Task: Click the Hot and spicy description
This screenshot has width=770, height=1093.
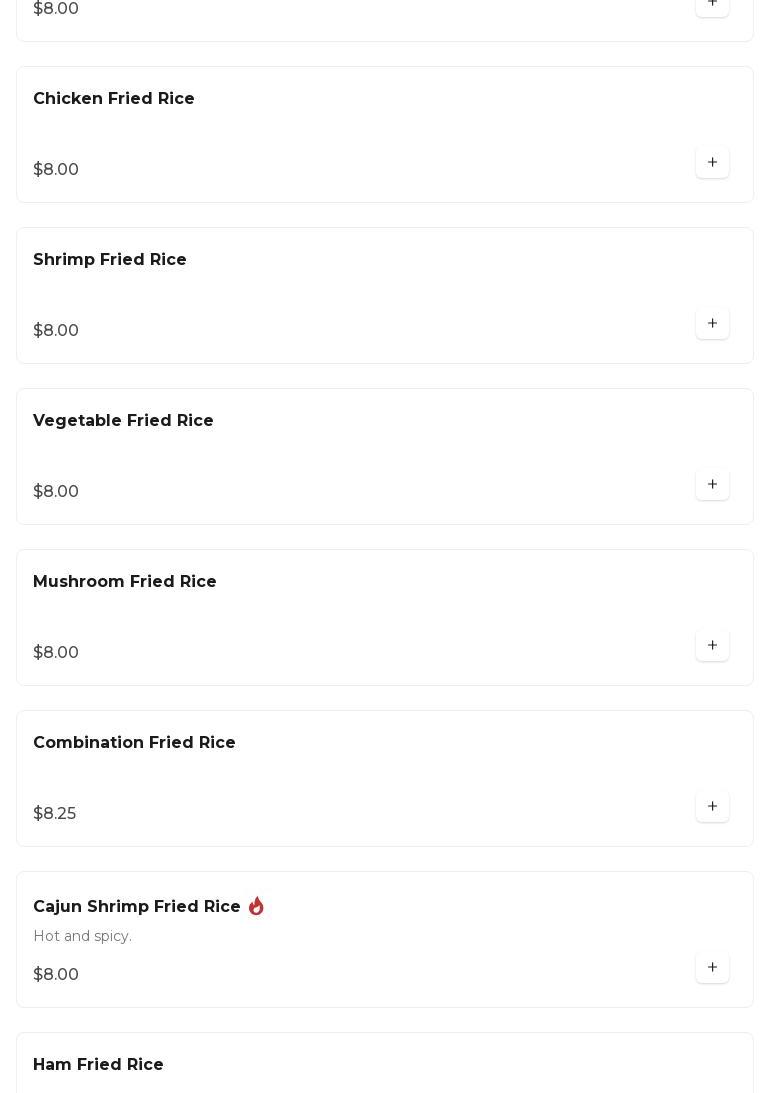Action: tap(82, 936)
